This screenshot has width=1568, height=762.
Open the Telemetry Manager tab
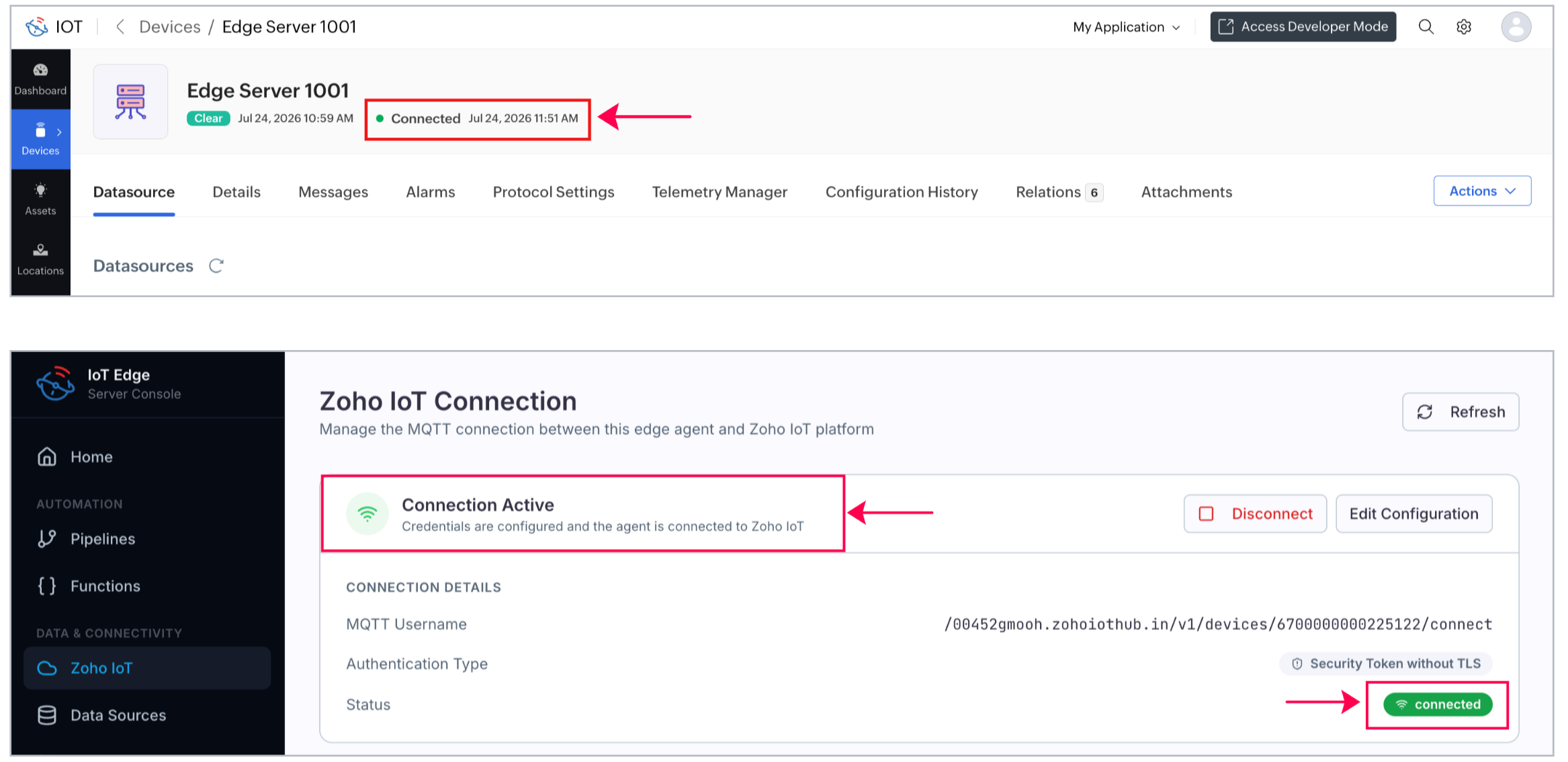coord(720,192)
